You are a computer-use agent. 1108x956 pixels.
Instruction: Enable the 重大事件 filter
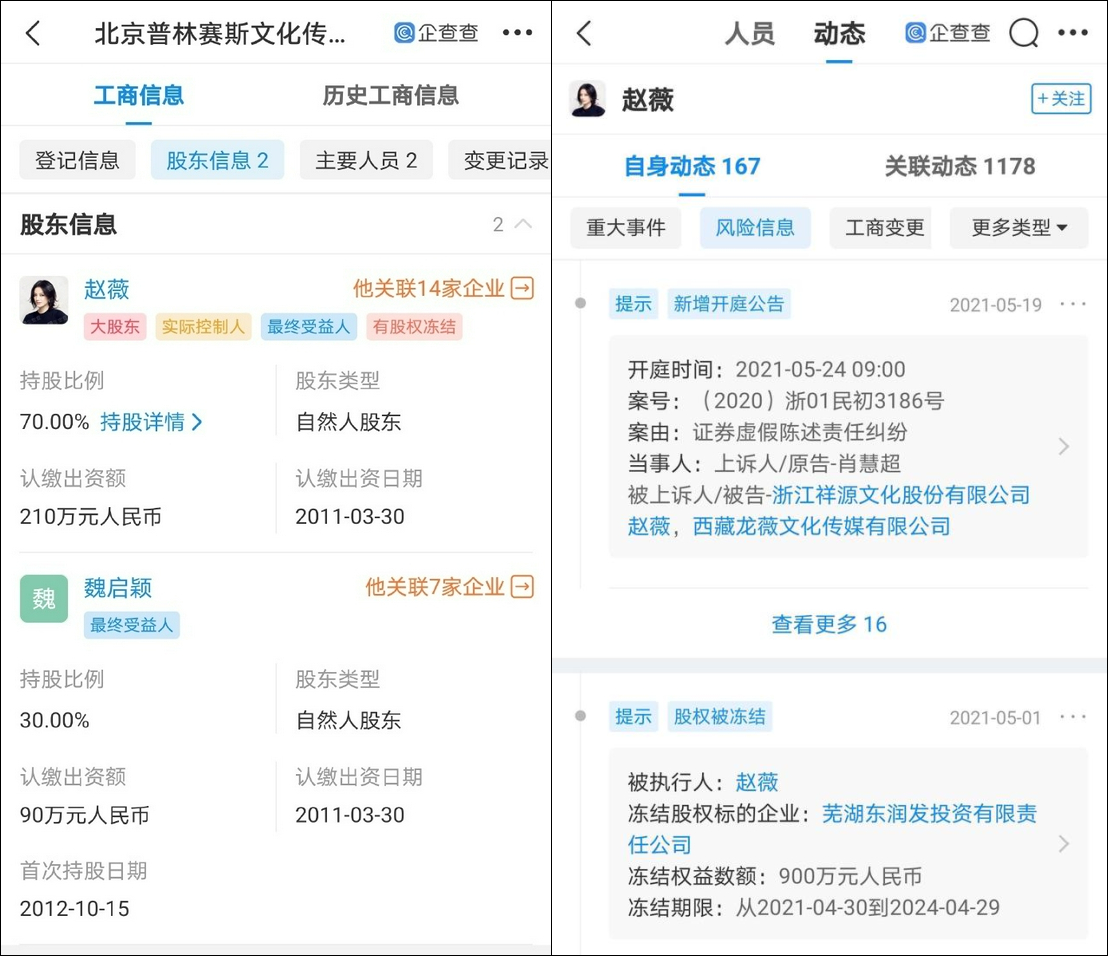pos(625,227)
